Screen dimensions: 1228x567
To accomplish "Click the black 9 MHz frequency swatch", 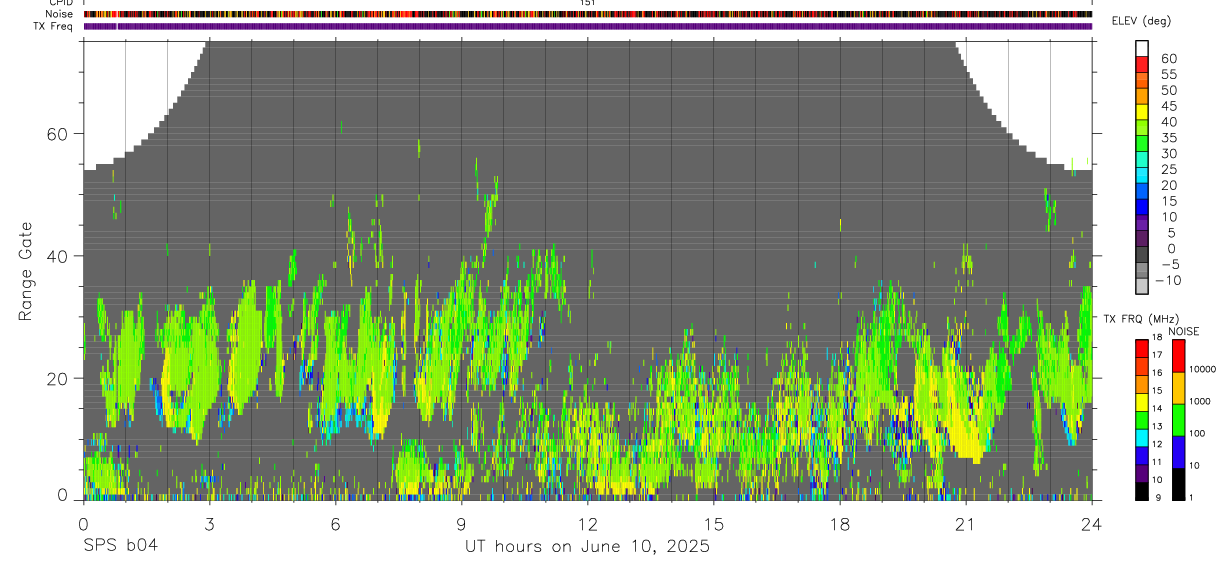I will click(x=1141, y=491).
